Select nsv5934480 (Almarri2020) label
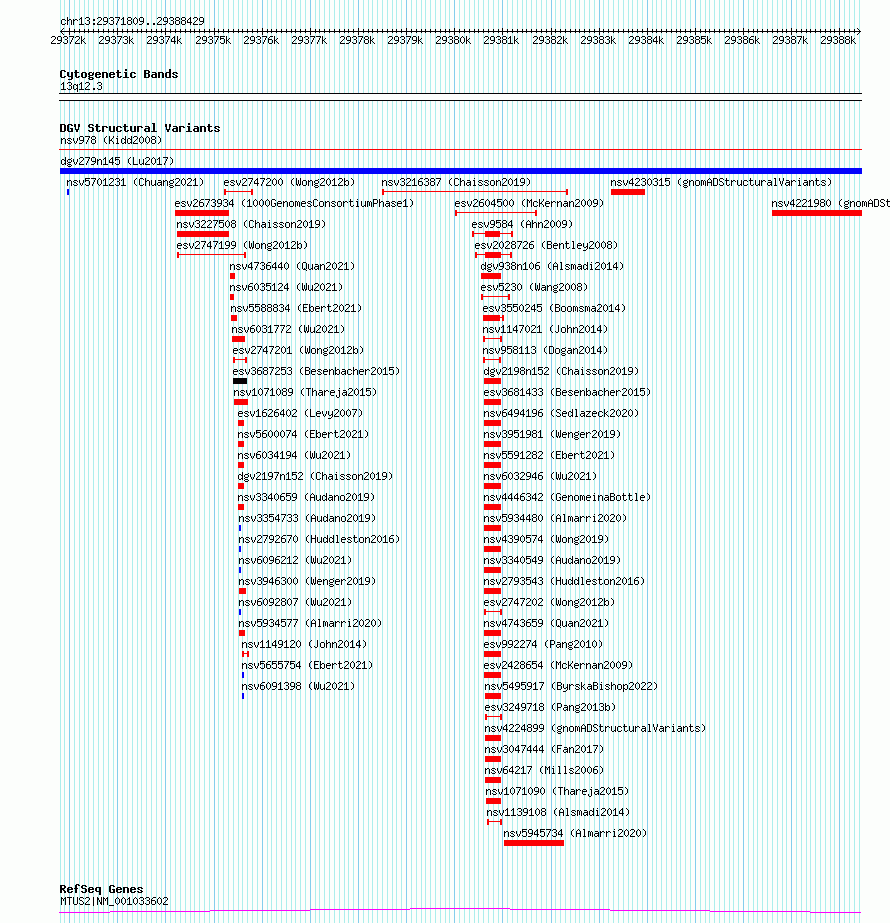The image size is (890, 923). pos(555,519)
